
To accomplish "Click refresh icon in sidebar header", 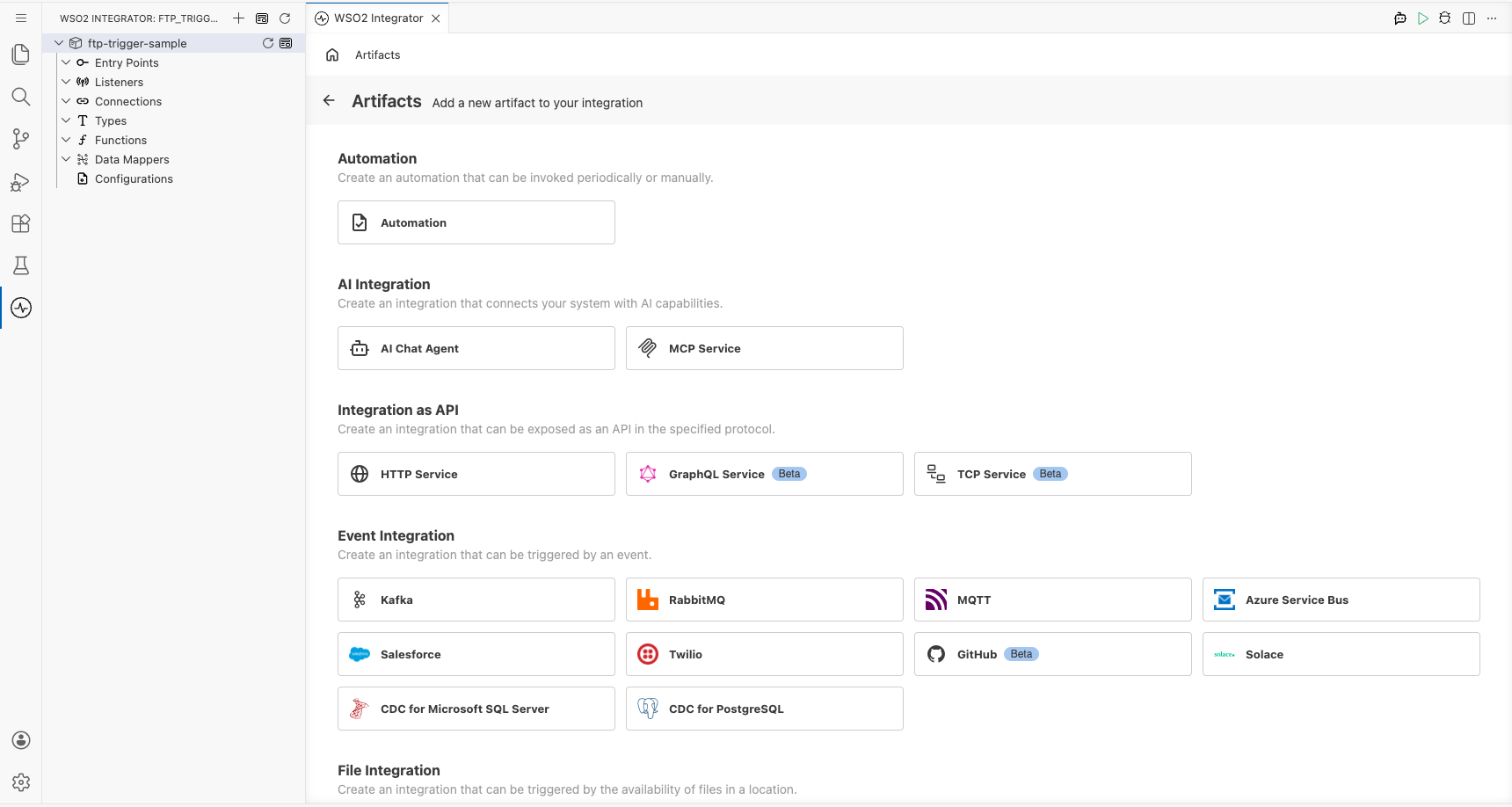I will pyautogui.click(x=285, y=18).
